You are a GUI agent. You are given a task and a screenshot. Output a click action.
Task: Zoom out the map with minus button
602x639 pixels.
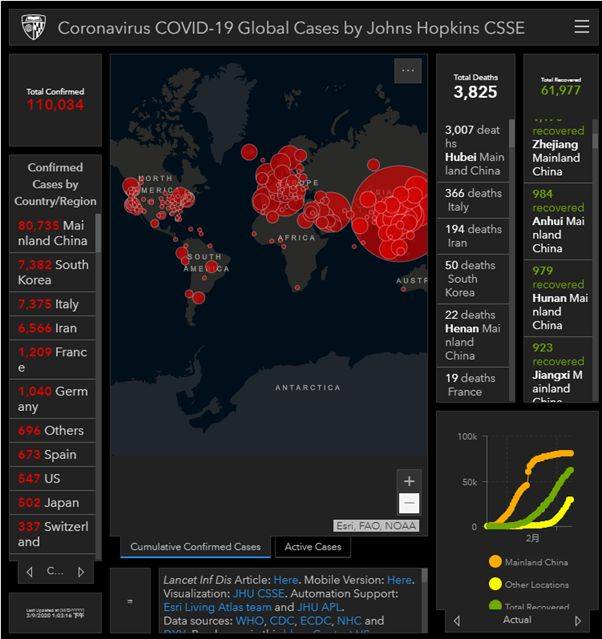pyautogui.click(x=409, y=503)
